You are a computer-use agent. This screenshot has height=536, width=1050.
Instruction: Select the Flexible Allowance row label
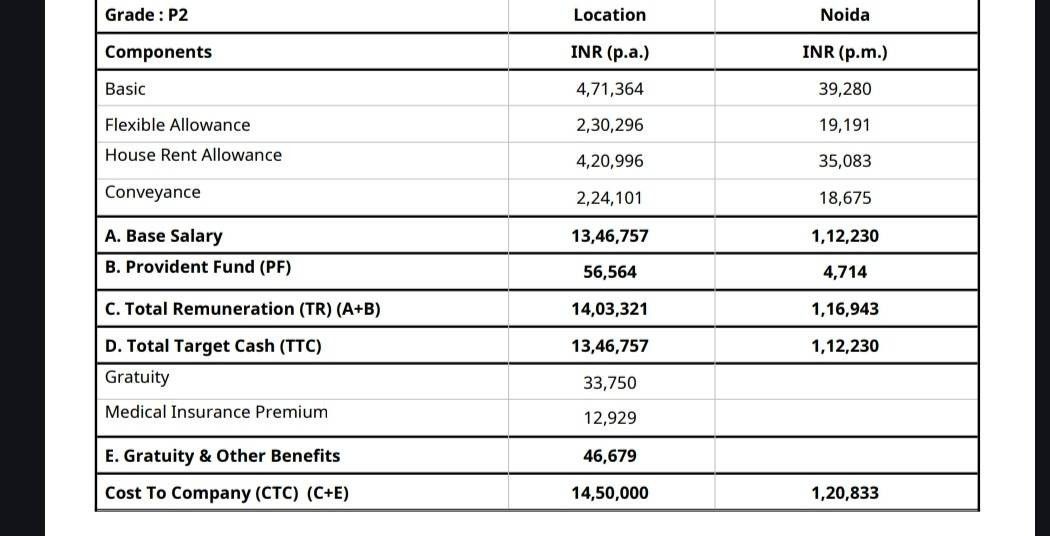177,125
